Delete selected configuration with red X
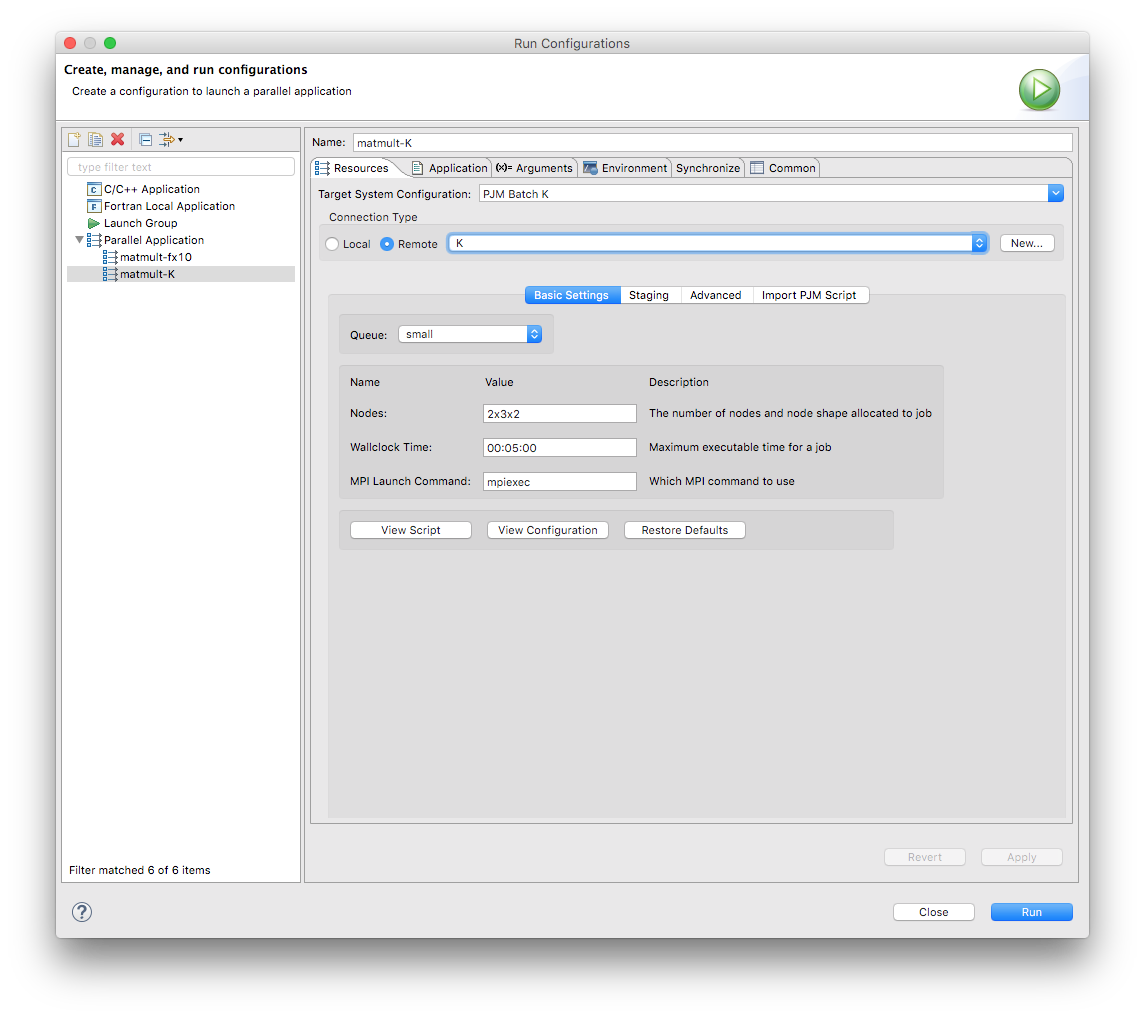This screenshot has height=1018, width=1145. pyautogui.click(x=117, y=139)
